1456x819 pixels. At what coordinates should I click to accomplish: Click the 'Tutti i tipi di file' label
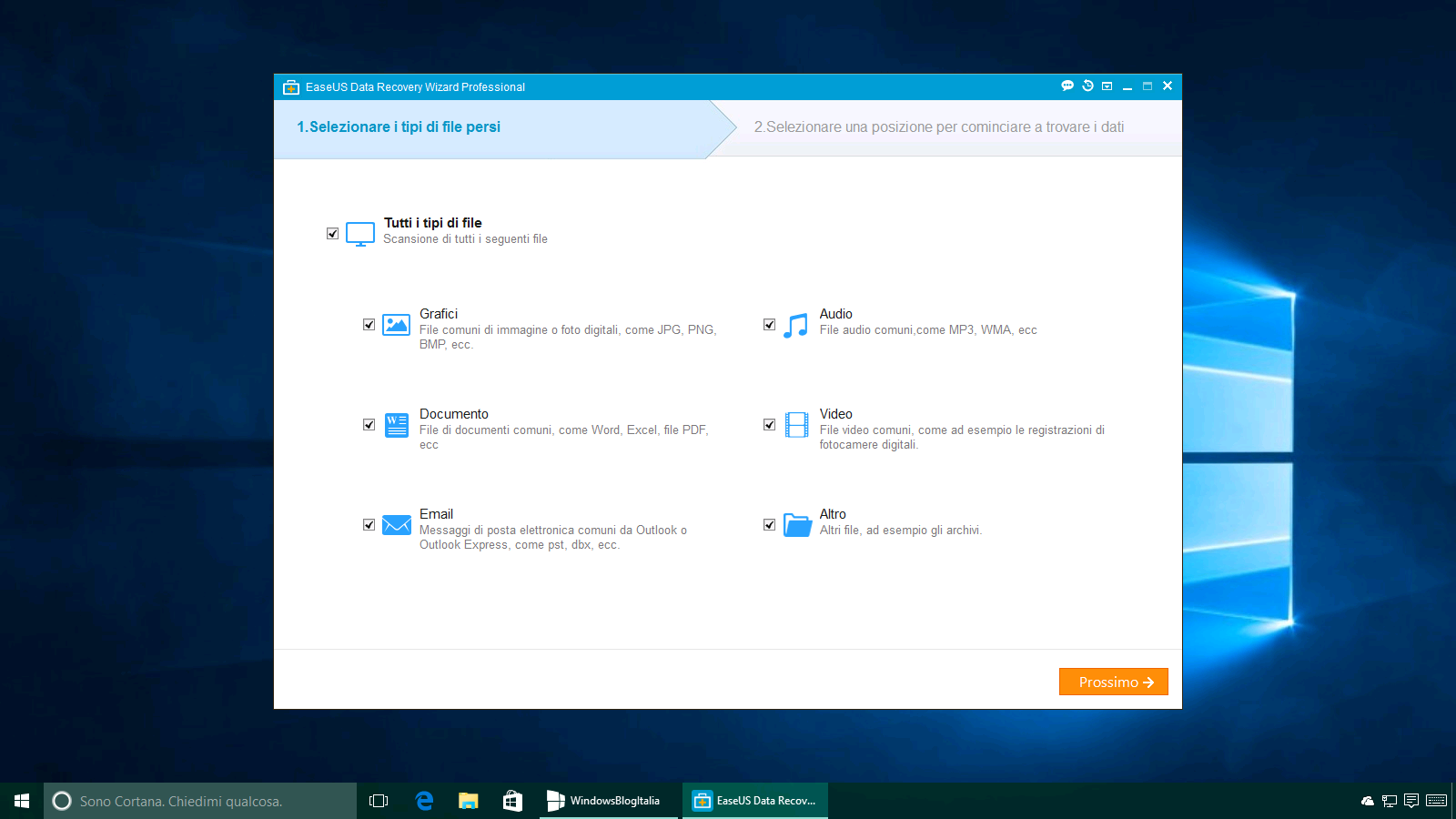pos(433,223)
